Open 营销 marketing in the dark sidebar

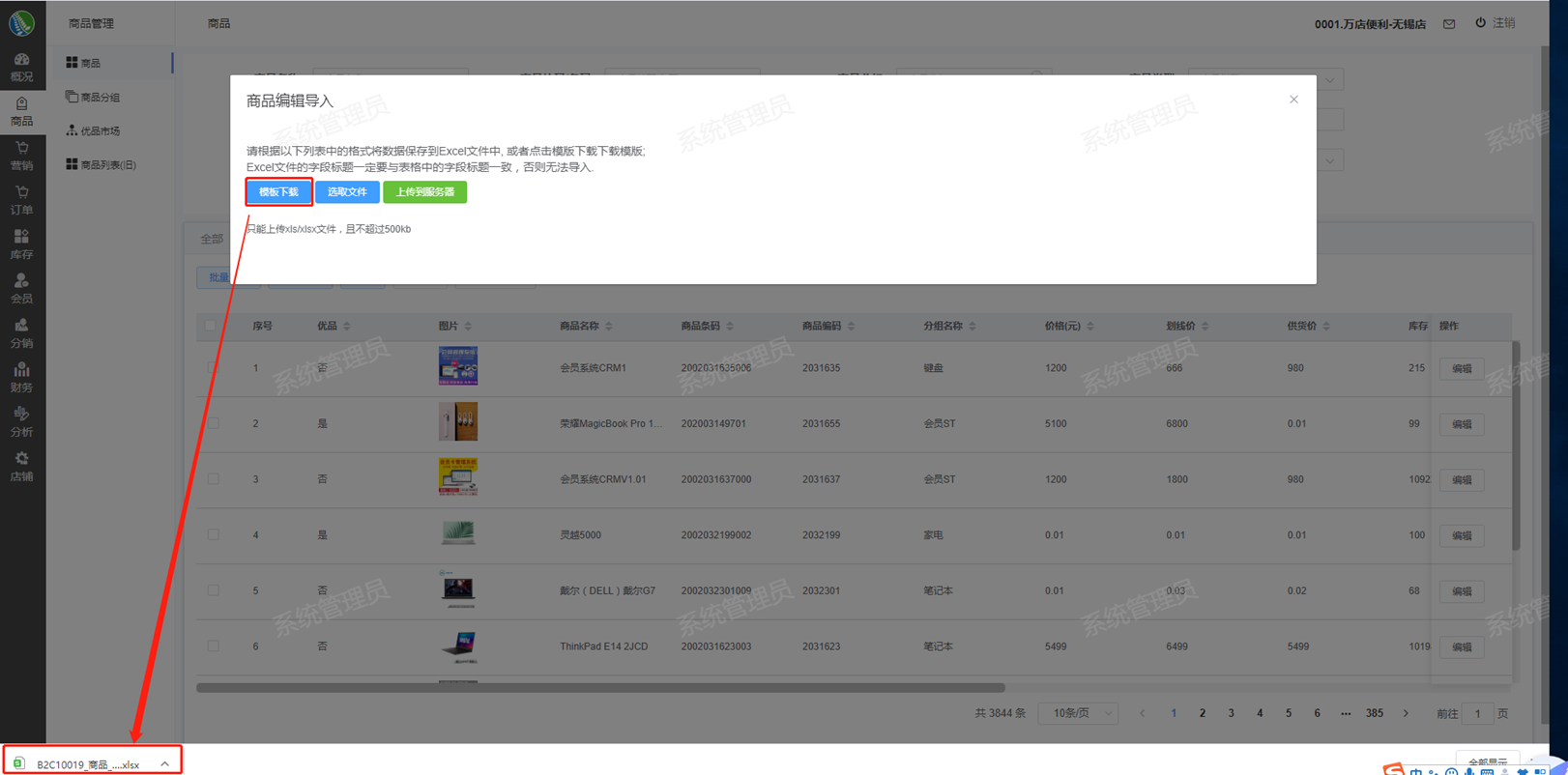(21, 157)
